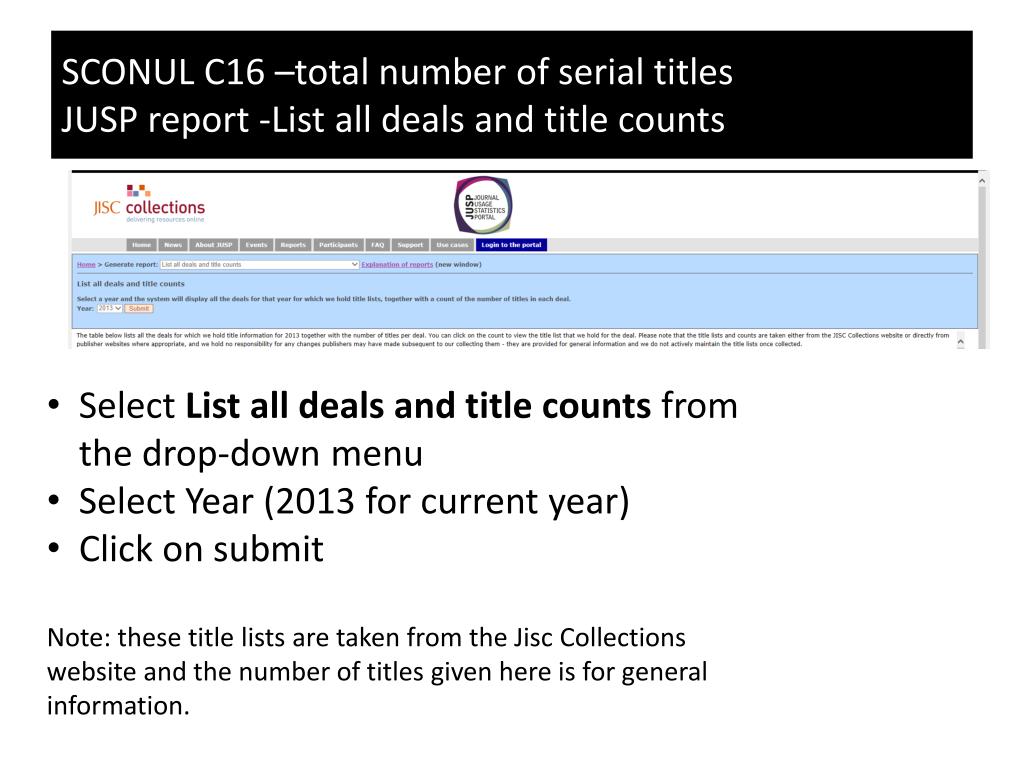Open the Support nav tab

410,245
